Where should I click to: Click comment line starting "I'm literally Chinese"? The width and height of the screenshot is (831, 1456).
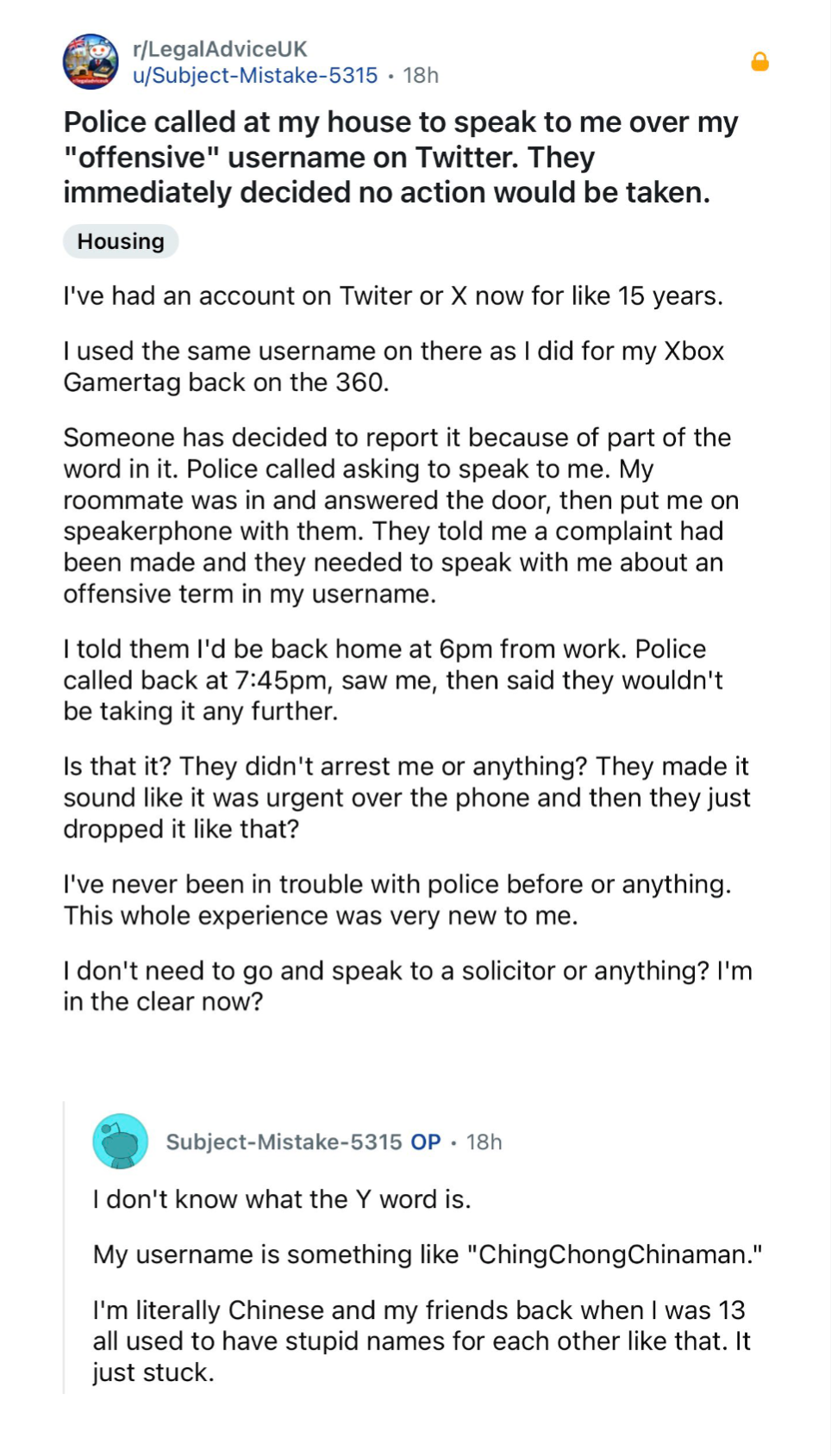pyautogui.click(x=421, y=1341)
